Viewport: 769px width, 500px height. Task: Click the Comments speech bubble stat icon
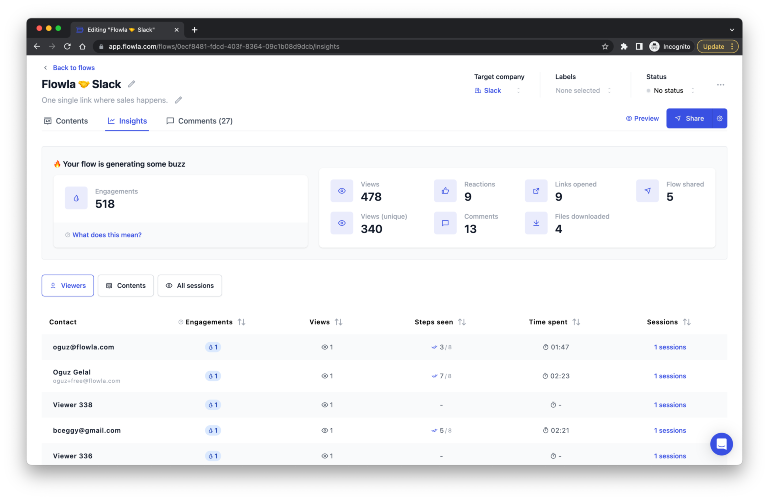pyautogui.click(x=445, y=223)
